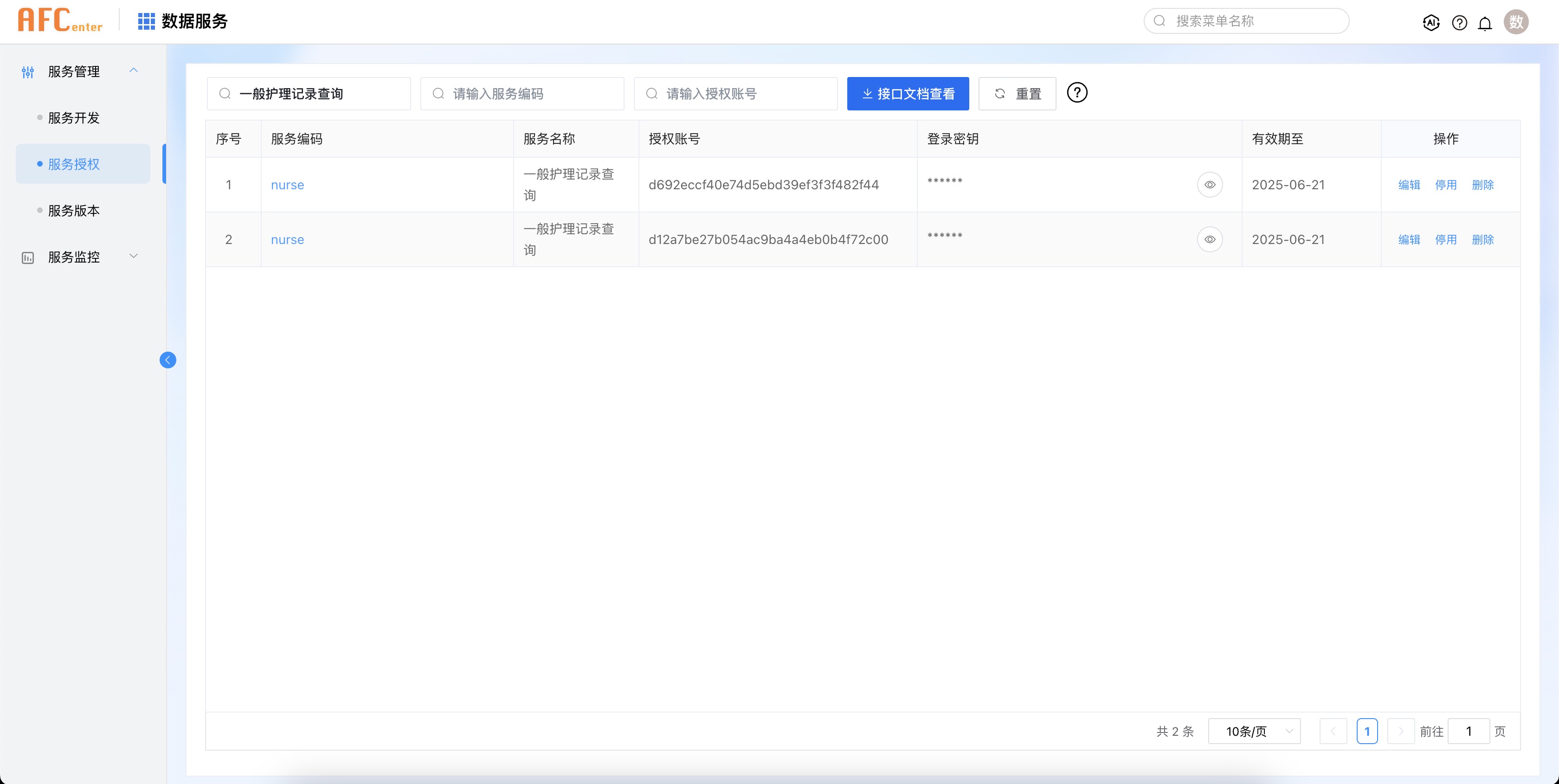Collapse sidebar using blue arrow button
Screen dimensions: 1559x784
click(167, 360)
